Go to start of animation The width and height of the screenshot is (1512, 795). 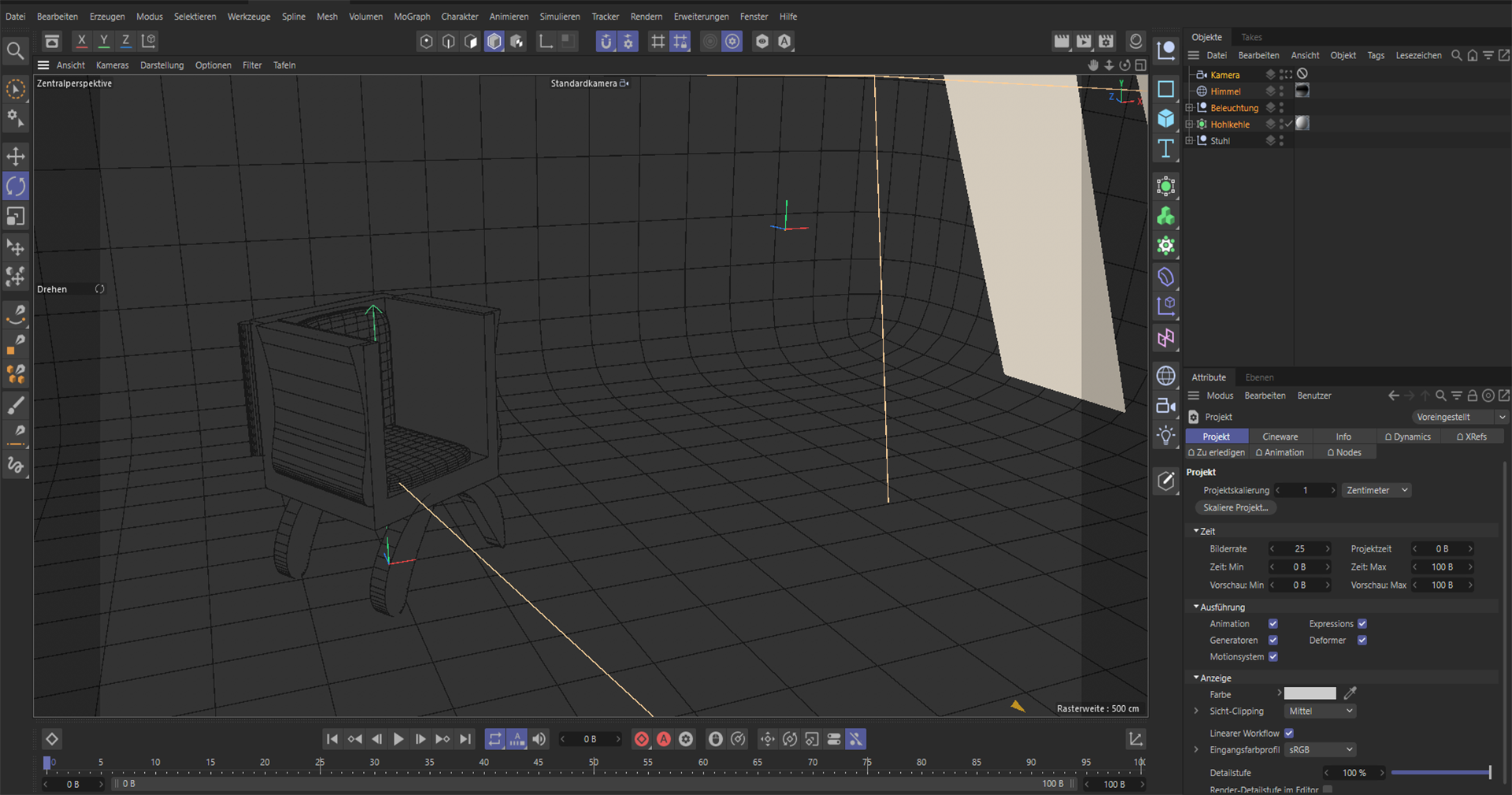332,739
